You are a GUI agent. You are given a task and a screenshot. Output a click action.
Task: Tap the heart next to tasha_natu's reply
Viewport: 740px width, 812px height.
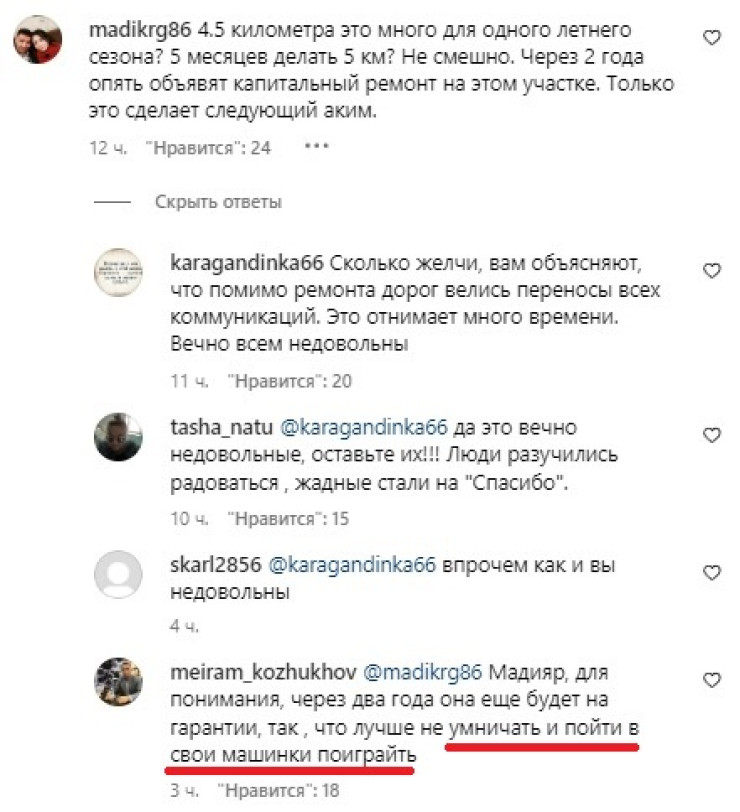click(x=712, y=434)
